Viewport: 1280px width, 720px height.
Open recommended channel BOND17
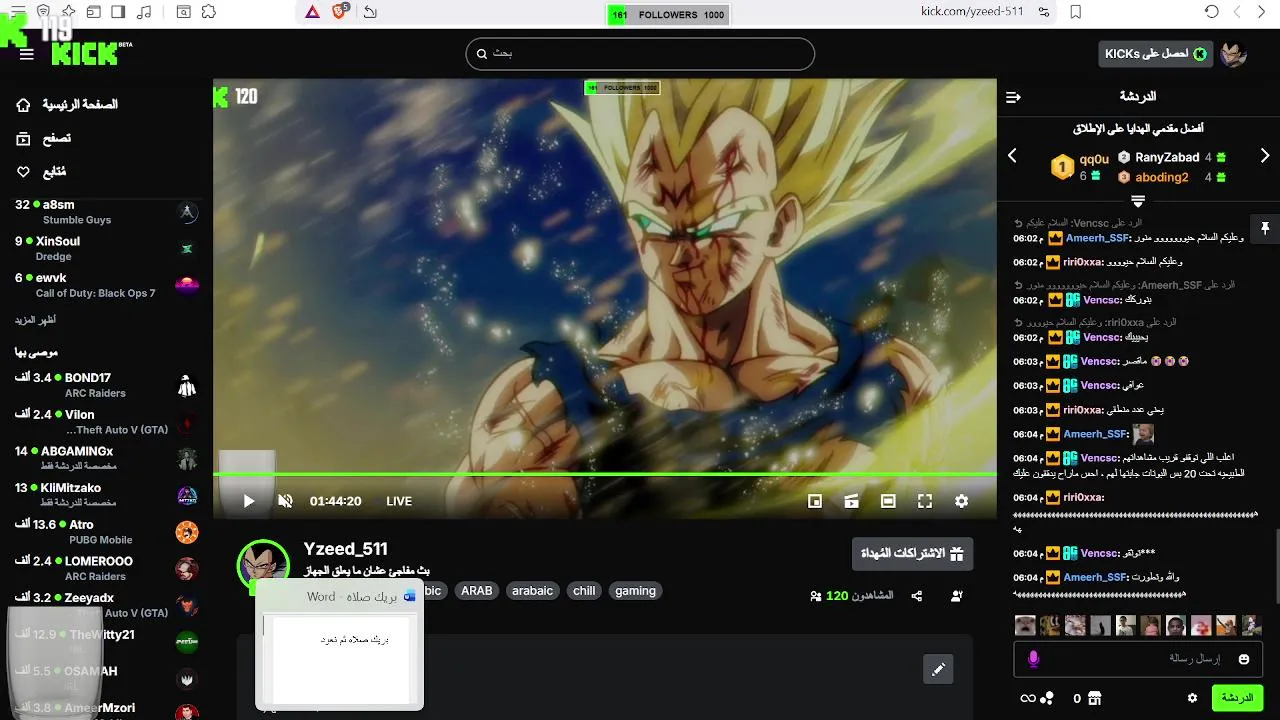click(105, 385)
